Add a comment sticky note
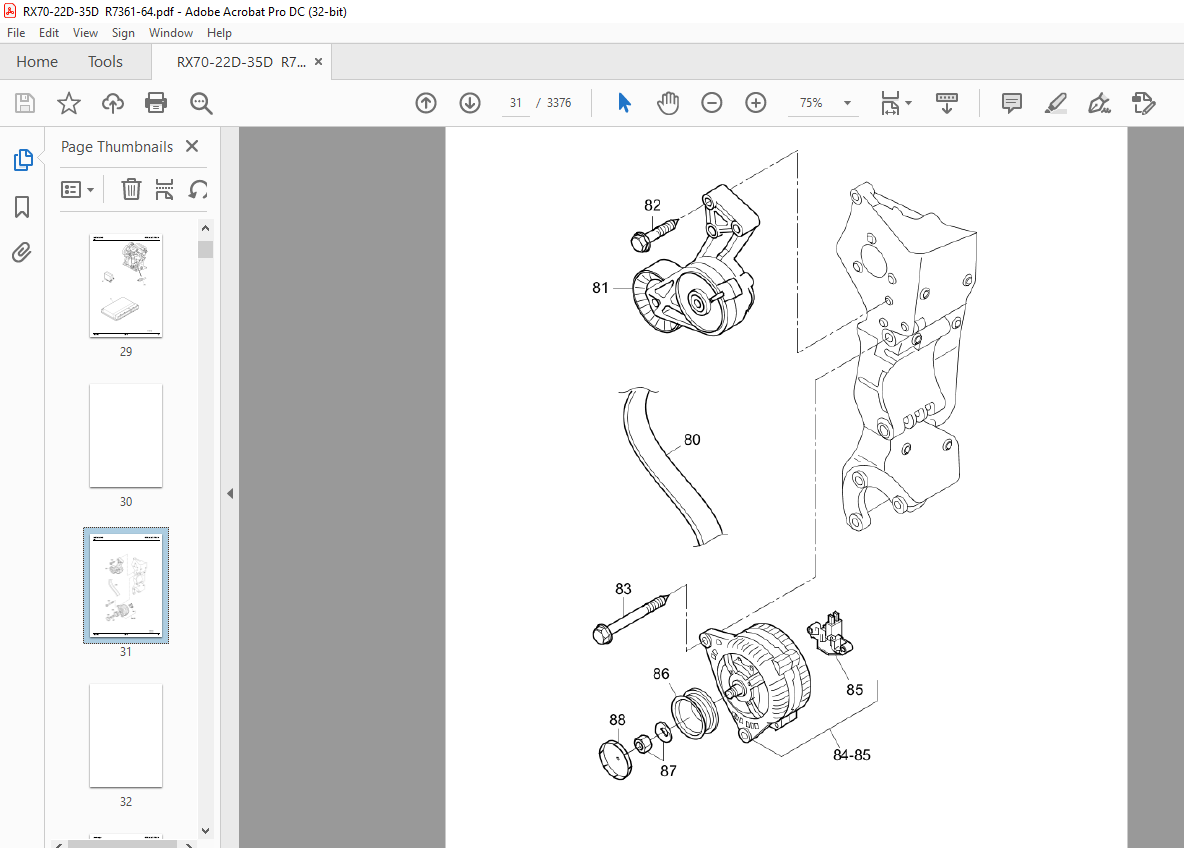This screenshot has height=848, width=1184. tap(1011, 103)
